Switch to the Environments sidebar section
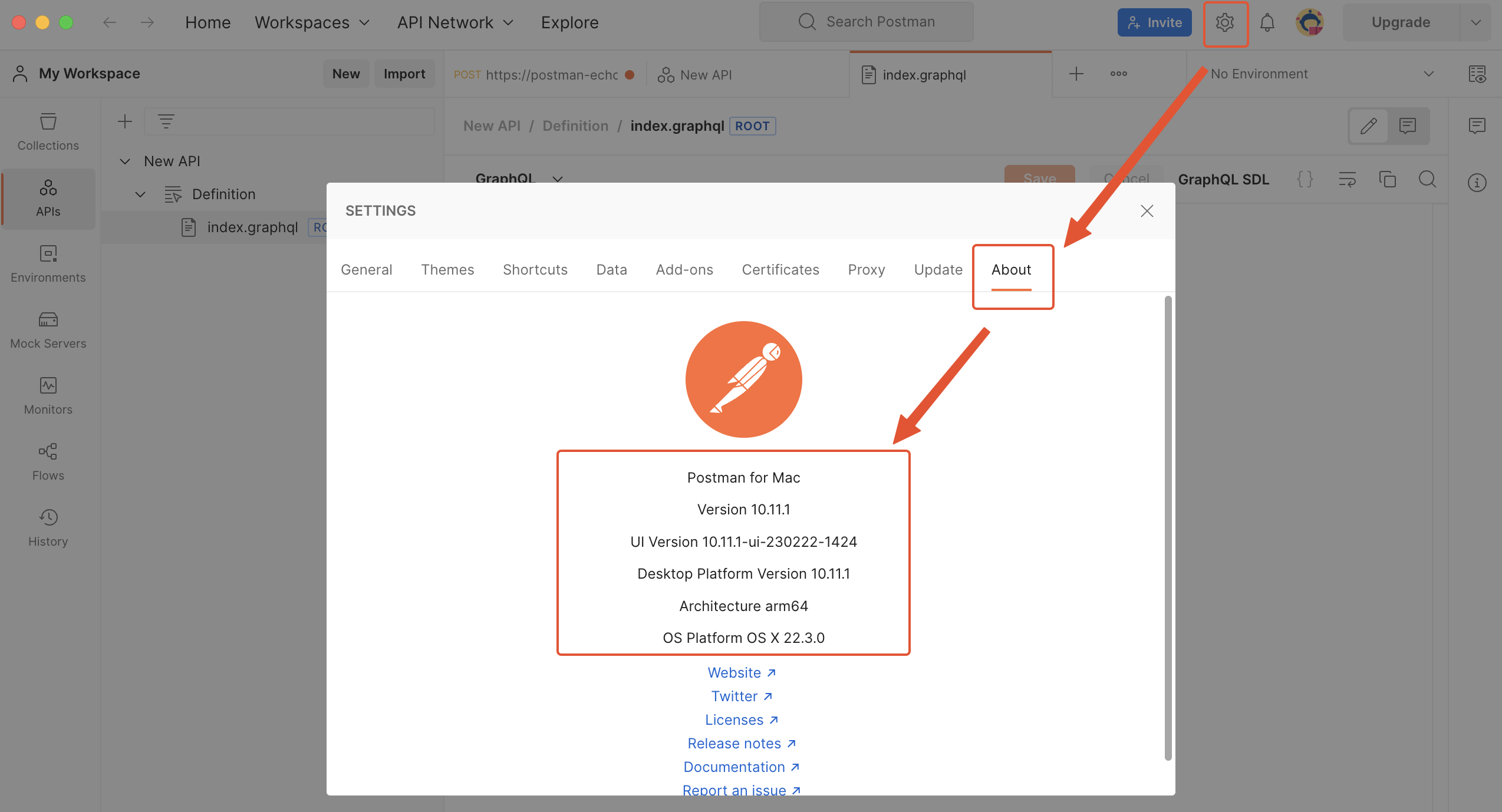Screen dimensions: 1502x812 click(48, 264)
